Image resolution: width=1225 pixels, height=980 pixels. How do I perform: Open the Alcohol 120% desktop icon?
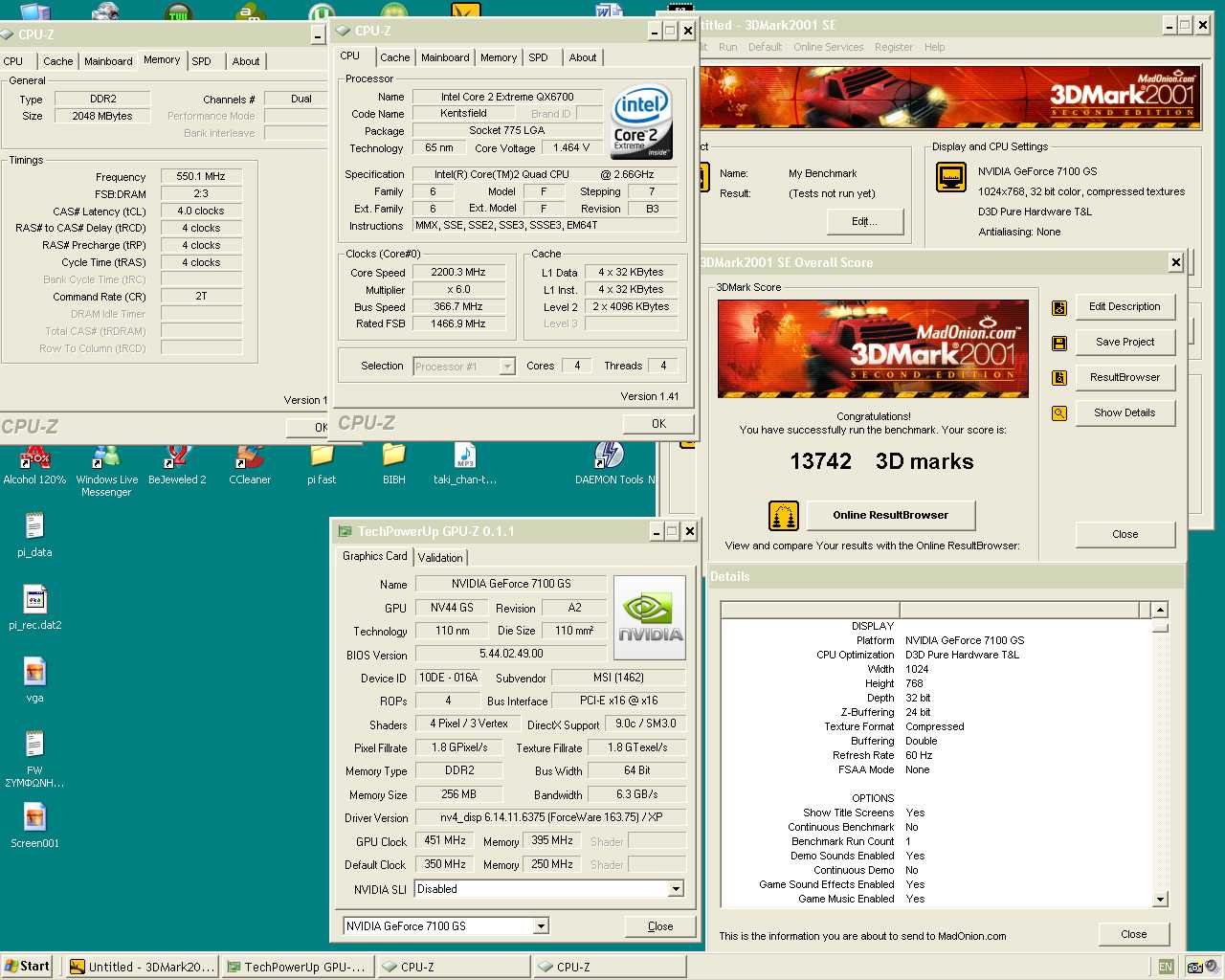34,465
